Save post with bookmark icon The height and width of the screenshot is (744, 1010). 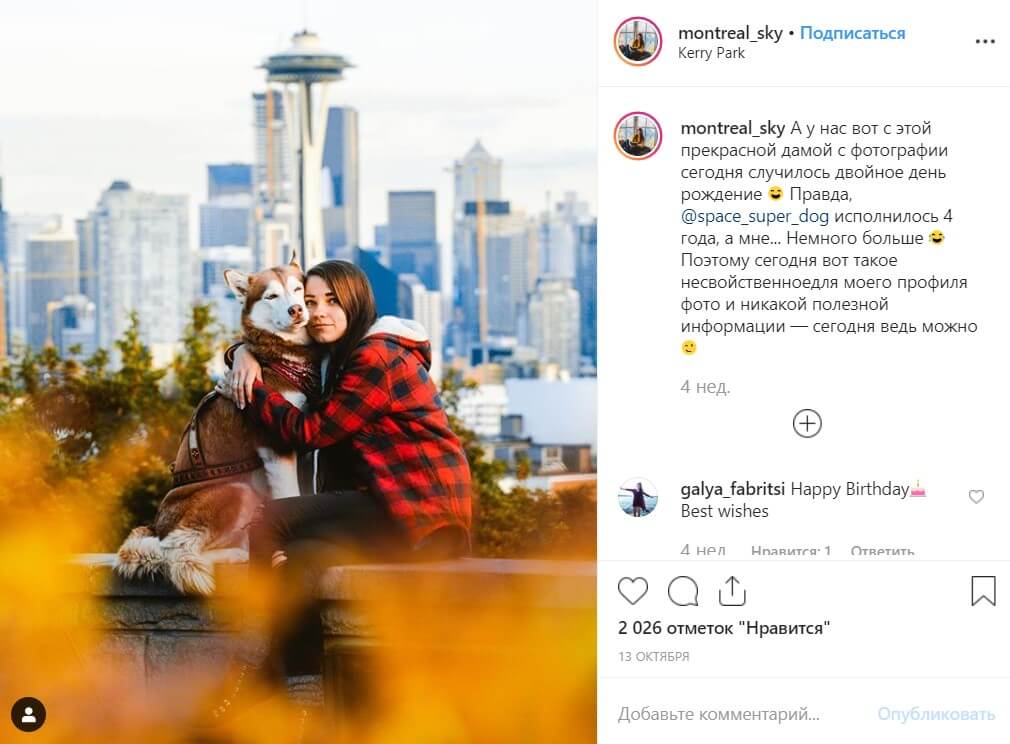click(x=983, y=591)
